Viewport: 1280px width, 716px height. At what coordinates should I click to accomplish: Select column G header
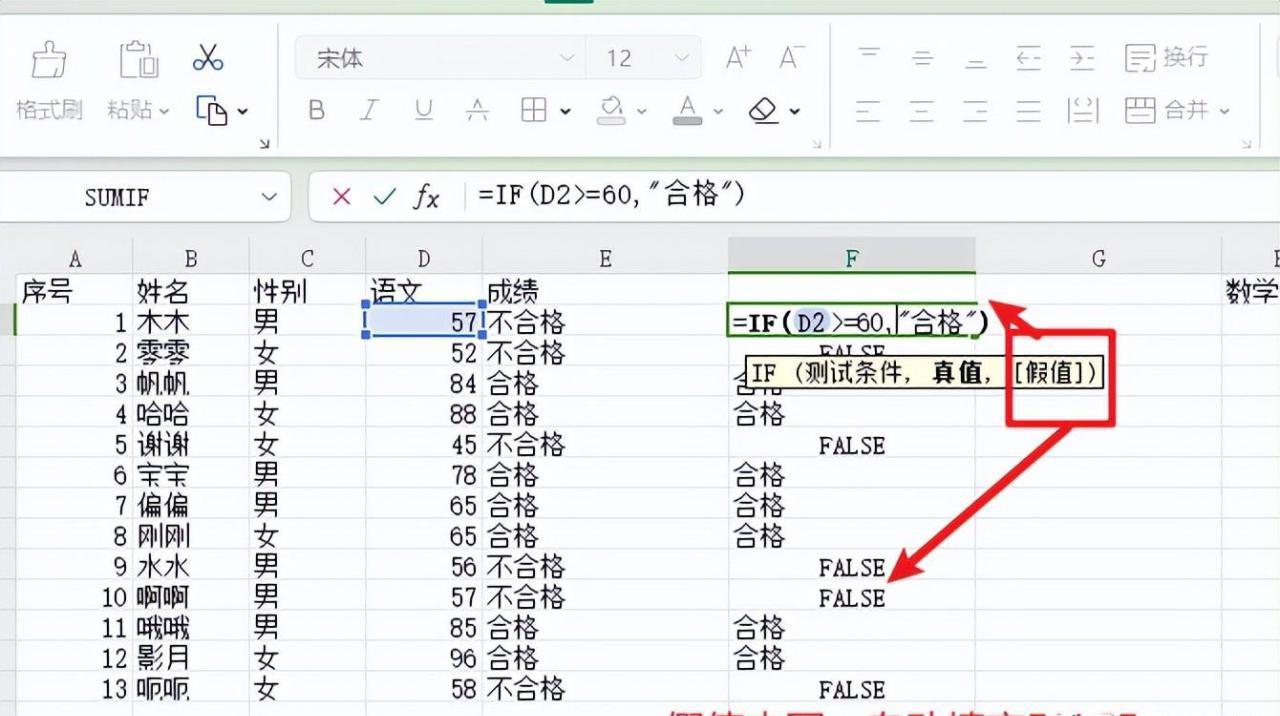(x=1098, y=259)
